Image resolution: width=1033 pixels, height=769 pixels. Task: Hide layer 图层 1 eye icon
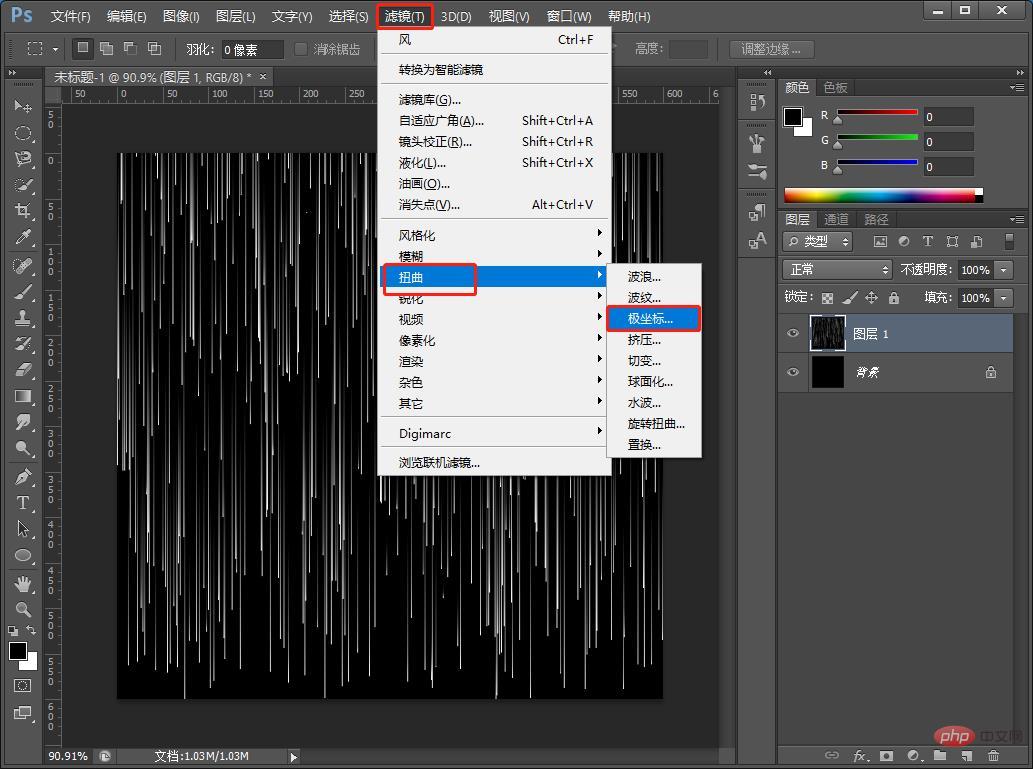[x=793, y=333]
